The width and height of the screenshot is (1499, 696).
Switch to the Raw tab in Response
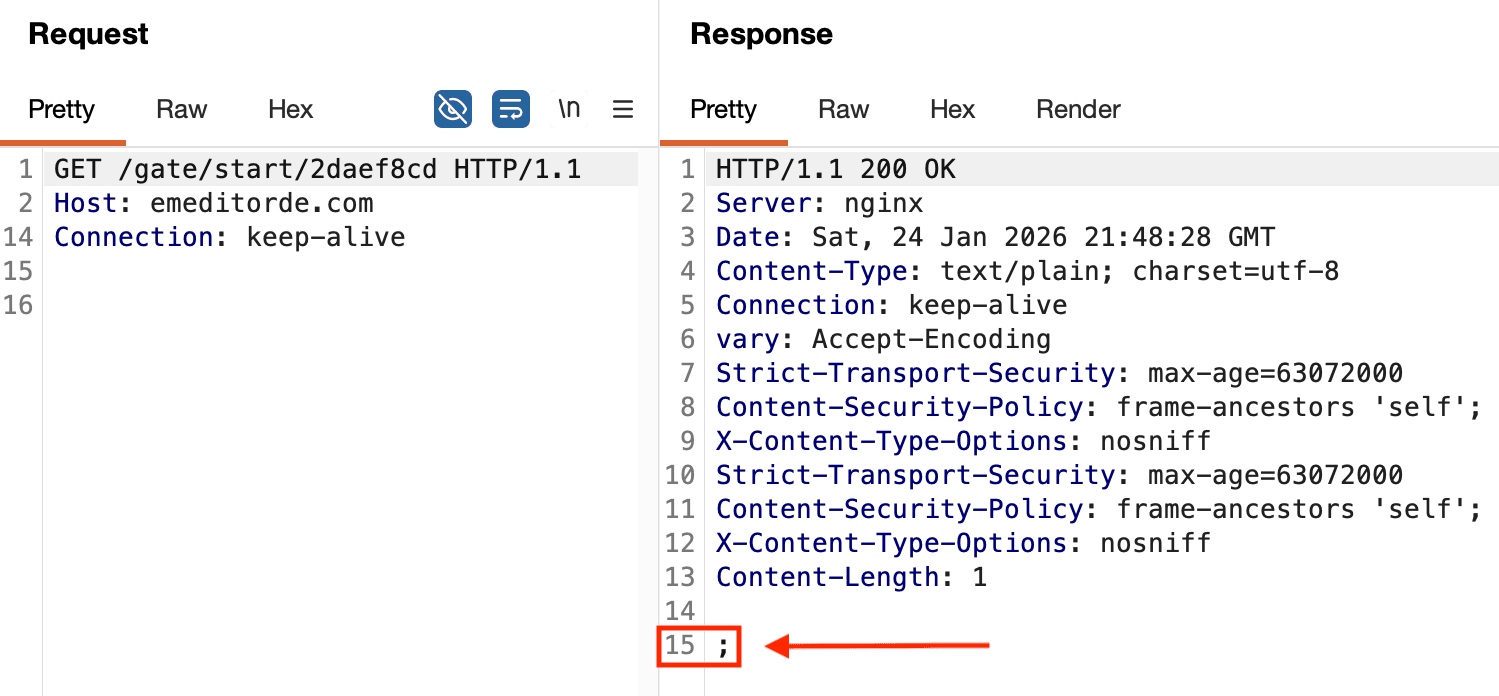pyautogui.click(x=843, y=109)
